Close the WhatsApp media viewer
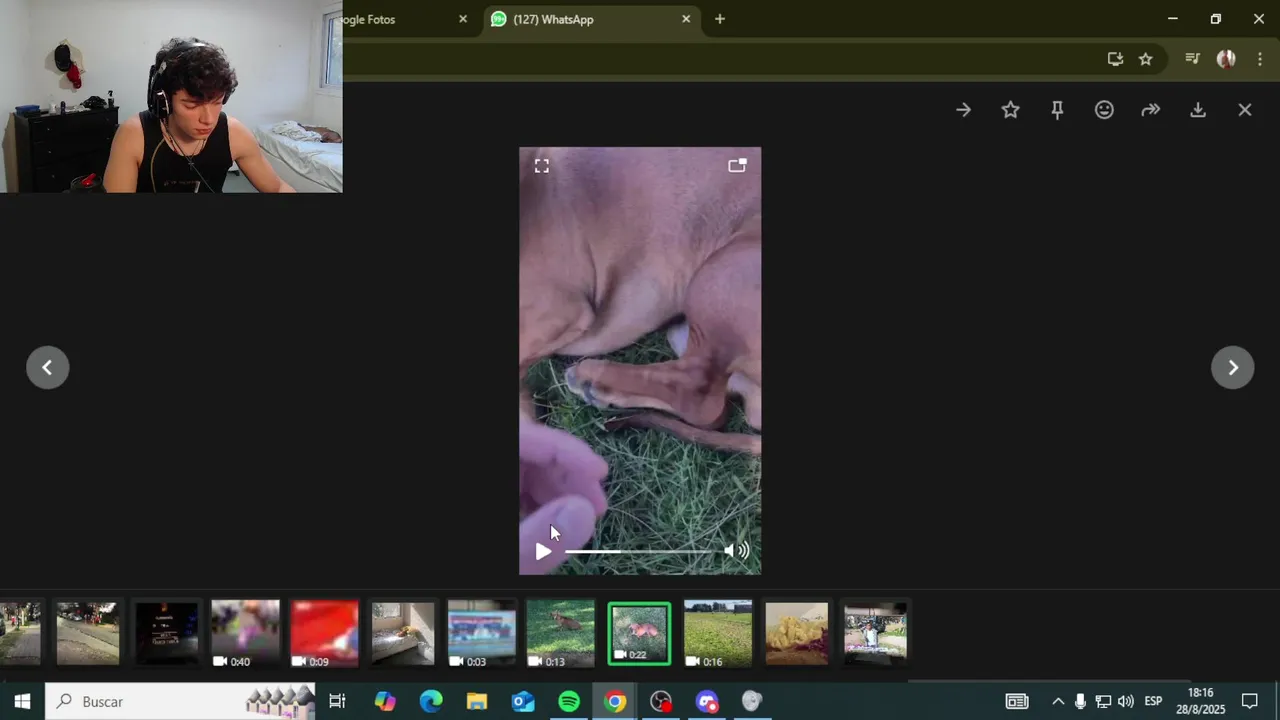 (x=1245, y=110)
